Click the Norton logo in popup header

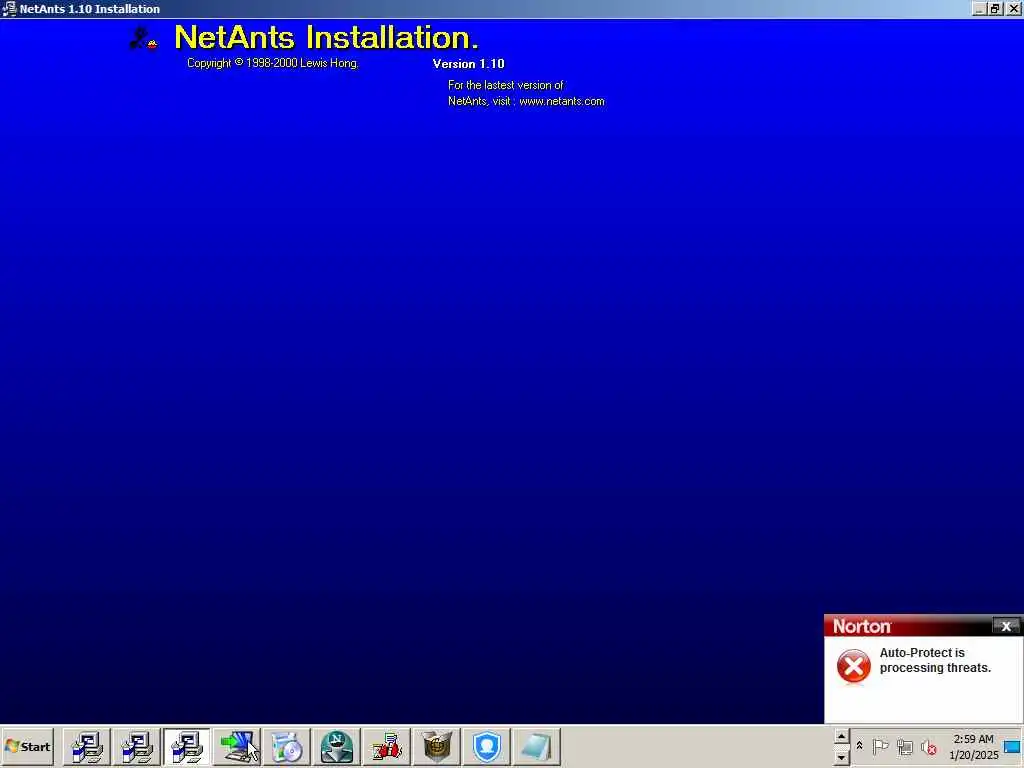[862, 626]
